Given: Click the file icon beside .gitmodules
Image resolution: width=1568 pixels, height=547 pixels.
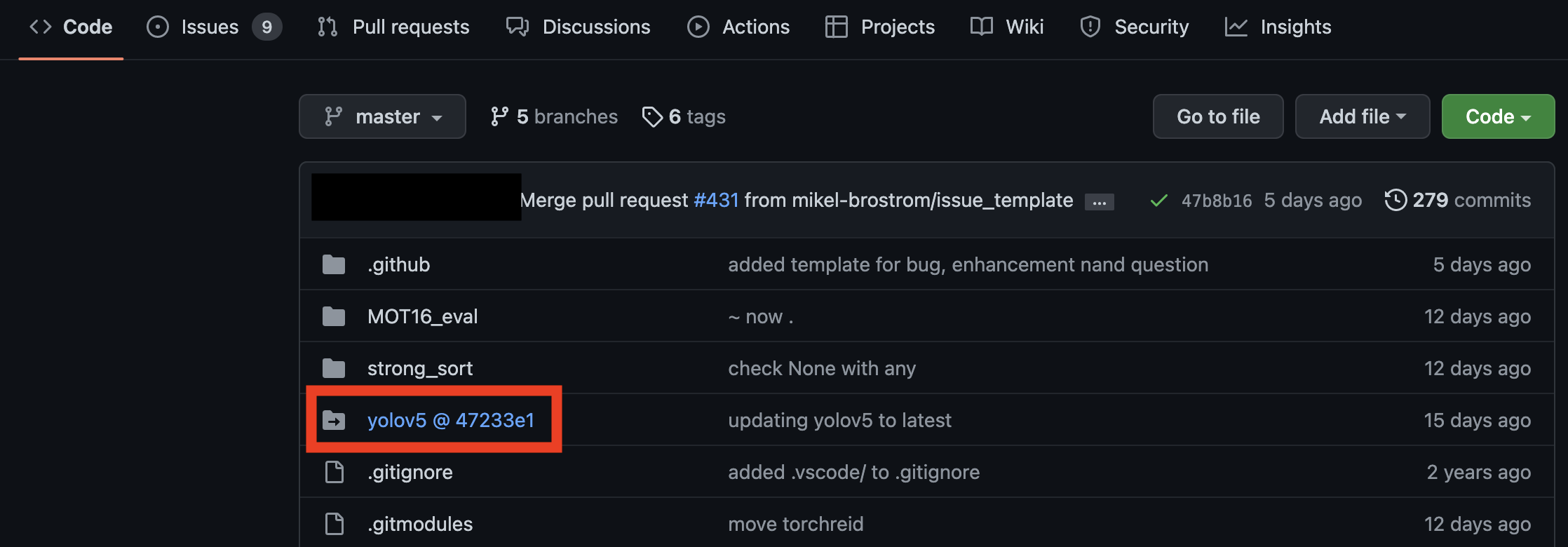Looking at the screenshot, I should tap(334, 523).
